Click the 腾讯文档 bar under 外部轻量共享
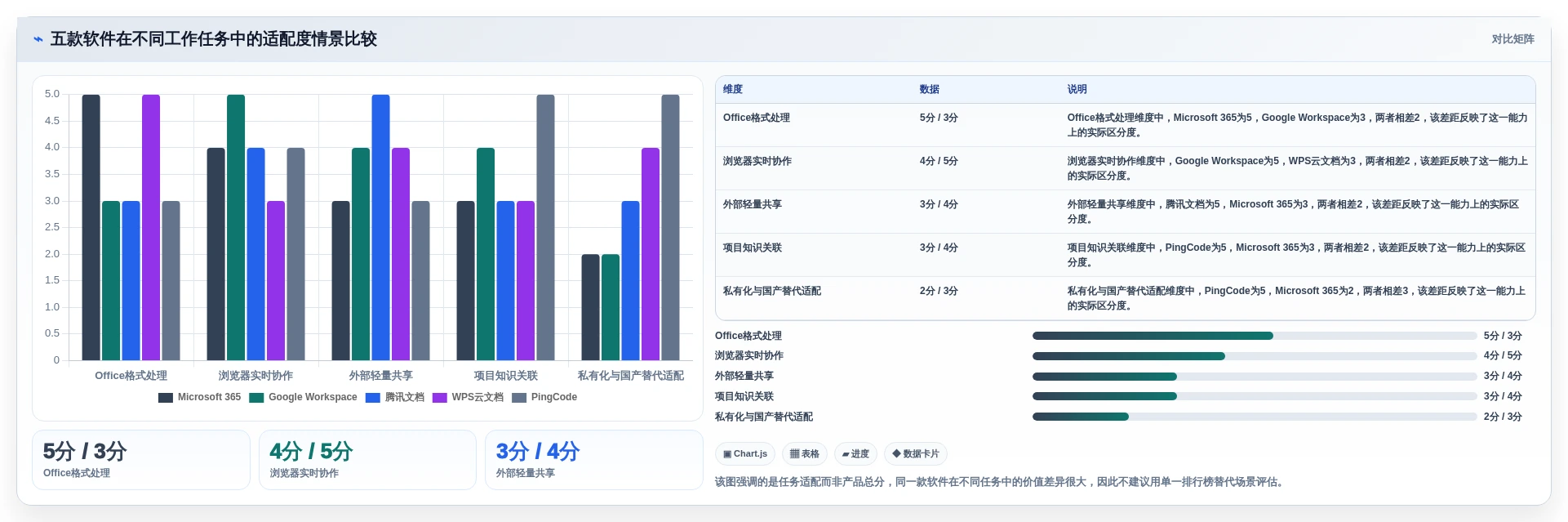 coord(381,227)
